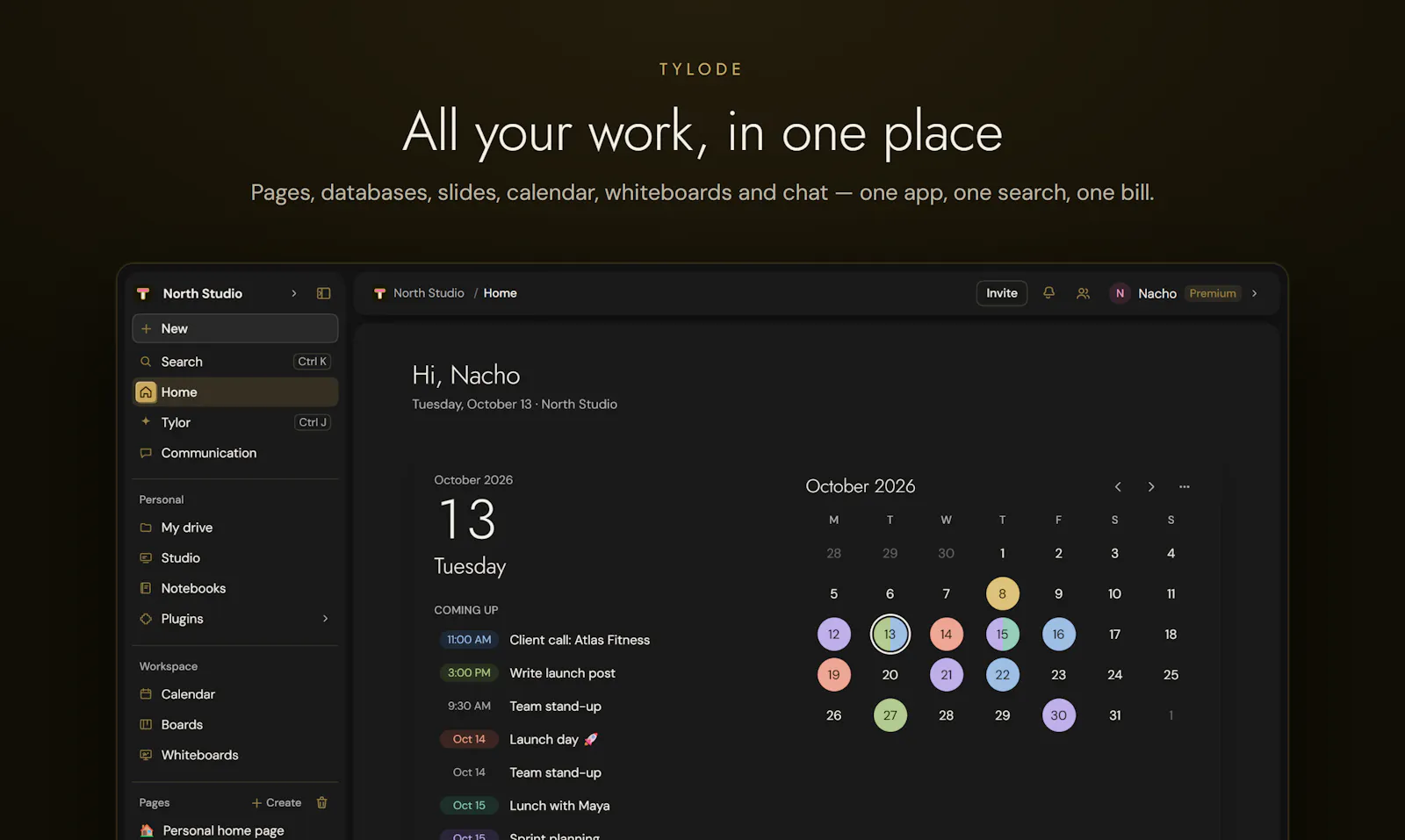Click the Tylor sparkle icon

click(146, 422)
